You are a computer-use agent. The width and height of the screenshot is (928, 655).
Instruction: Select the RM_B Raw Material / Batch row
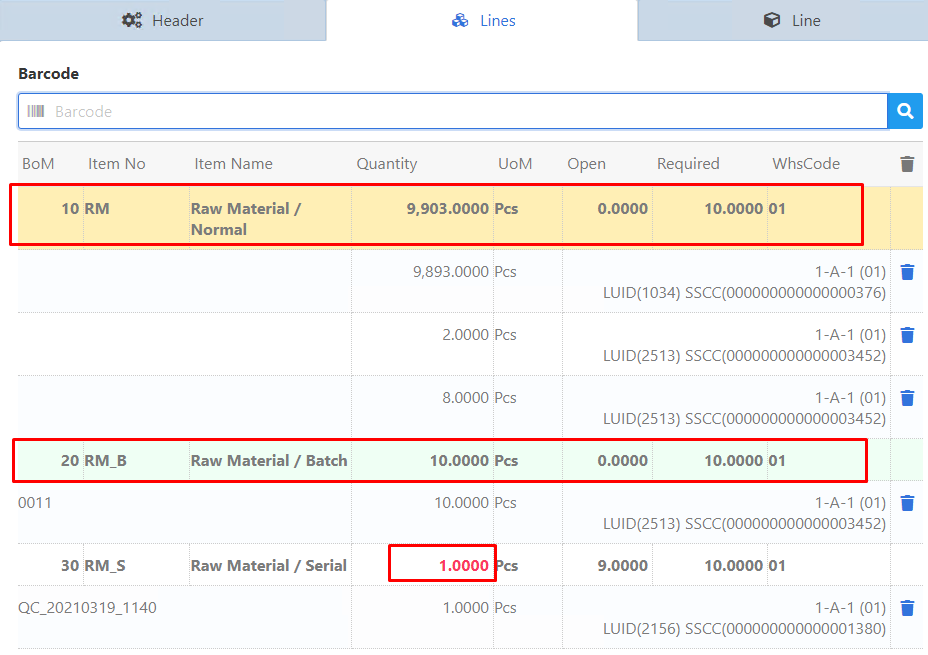point(438,461)
